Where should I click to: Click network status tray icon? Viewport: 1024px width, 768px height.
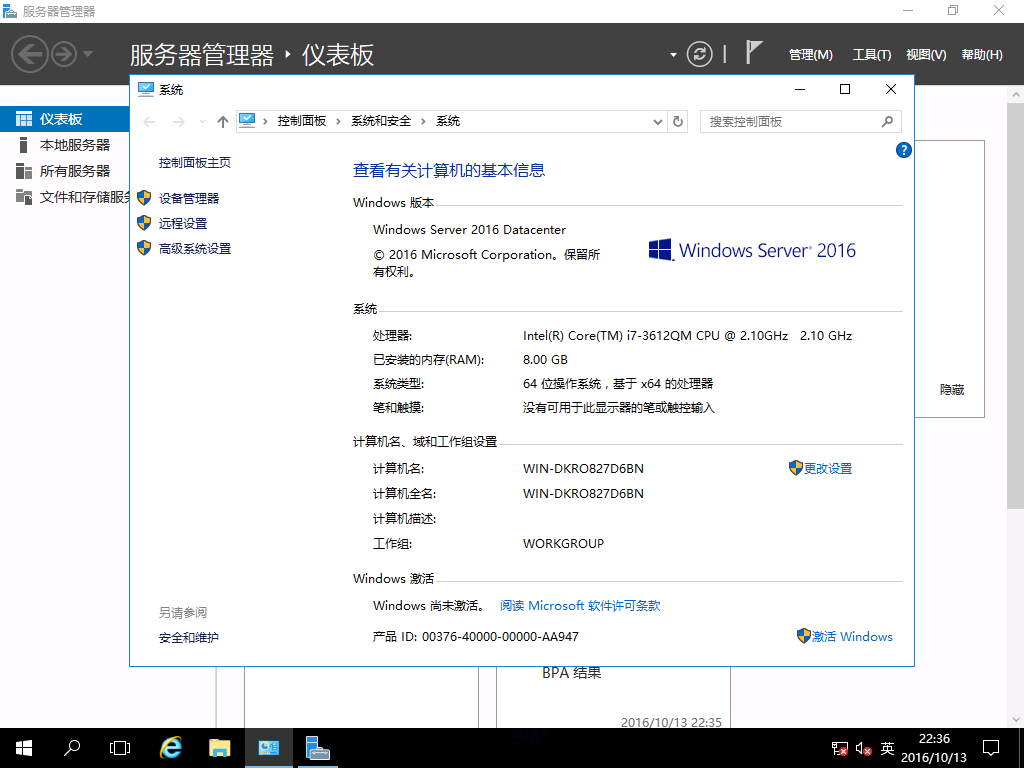839,748
